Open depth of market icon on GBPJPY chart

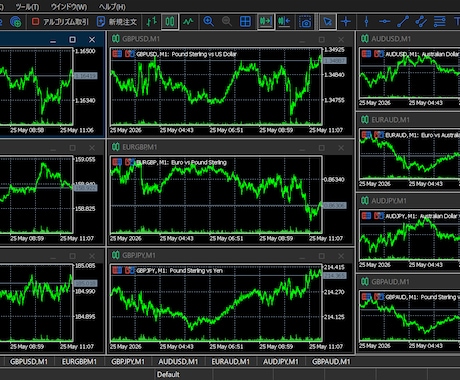point(129,270)
